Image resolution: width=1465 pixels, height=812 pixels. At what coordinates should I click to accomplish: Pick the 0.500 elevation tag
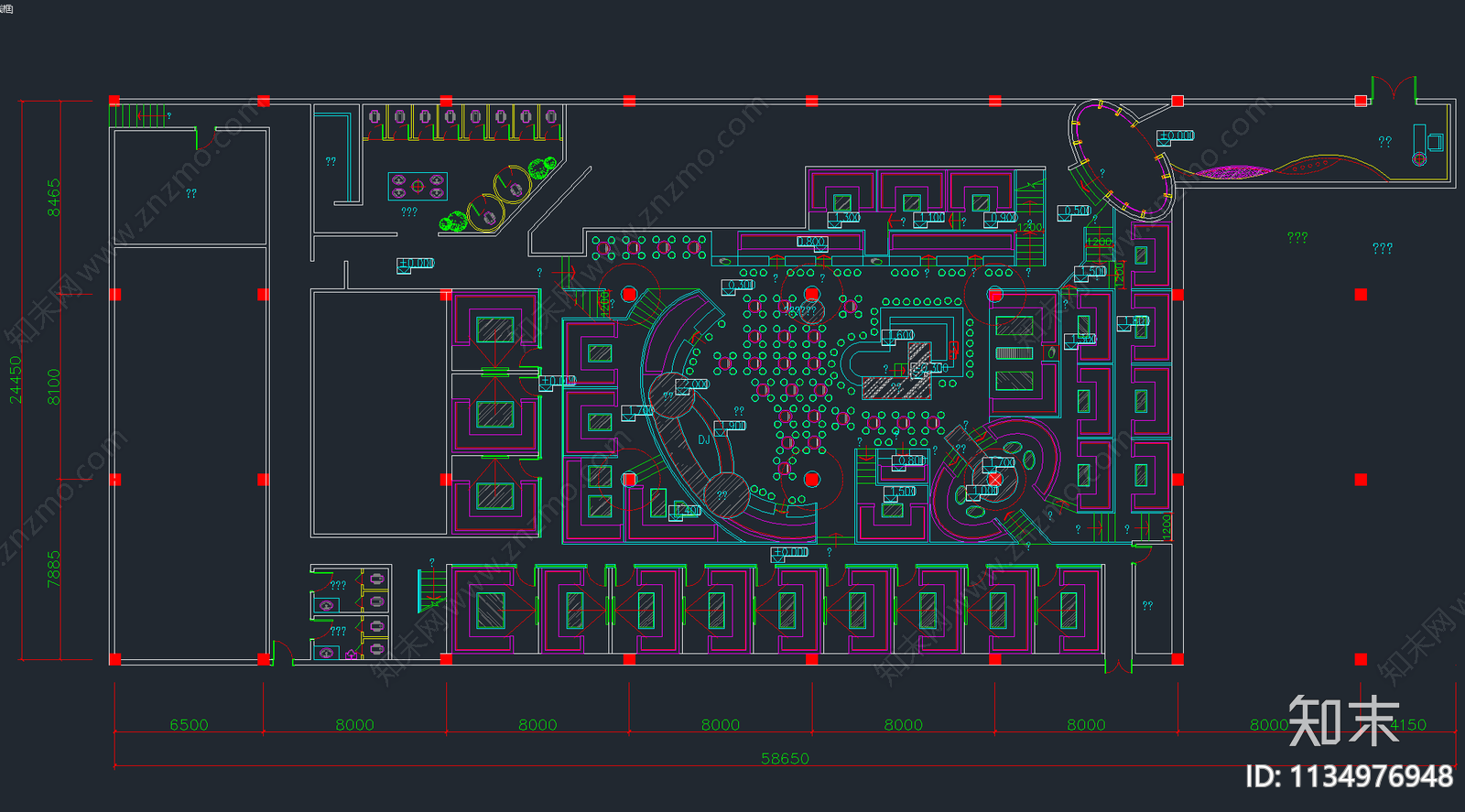[1073, 211]
